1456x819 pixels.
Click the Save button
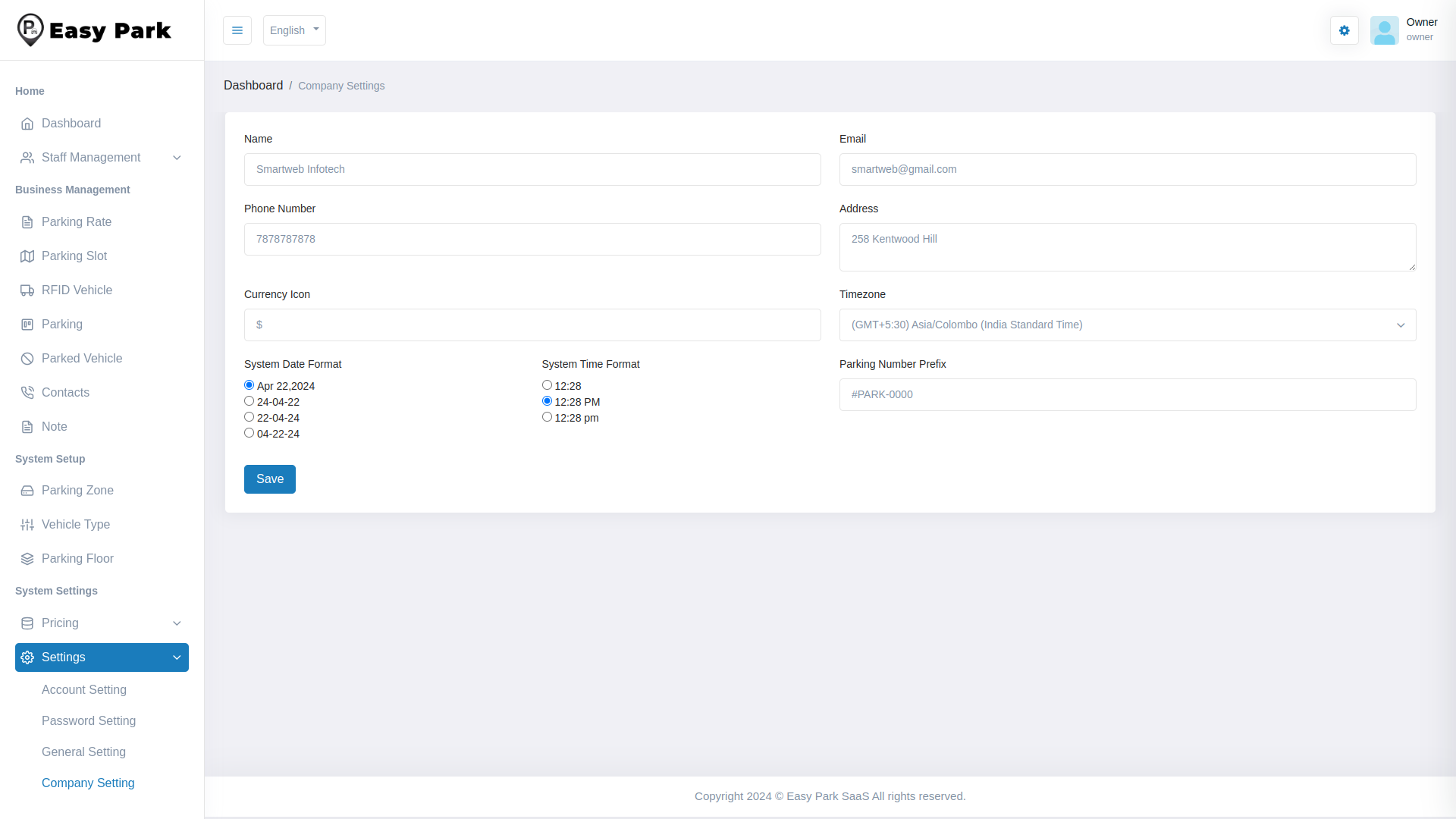click(269, 479)
